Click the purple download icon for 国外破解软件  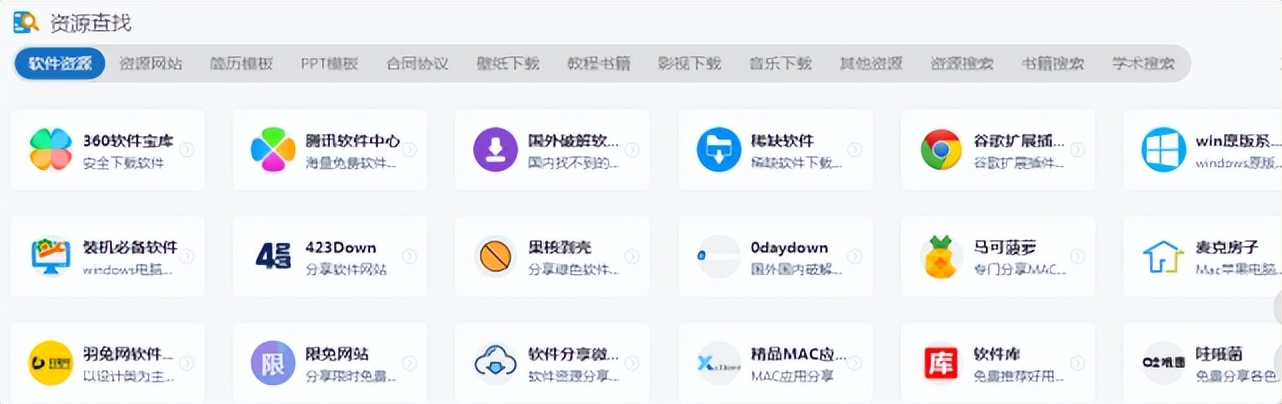tap(496, 150)
